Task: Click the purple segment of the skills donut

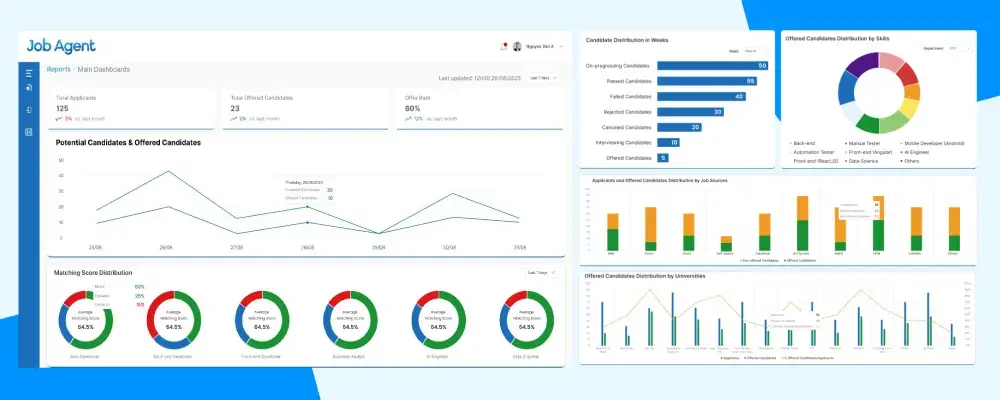Action: [865, 64]
